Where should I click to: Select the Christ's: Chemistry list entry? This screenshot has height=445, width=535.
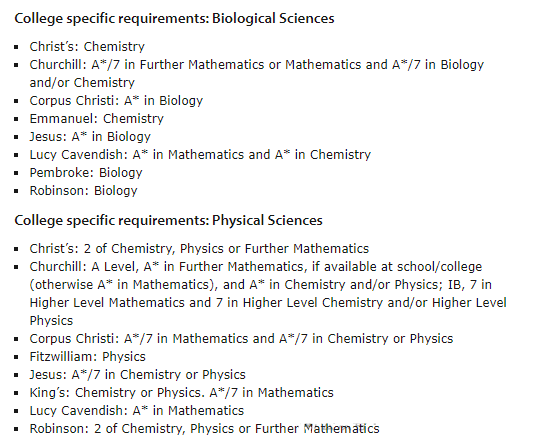point(87,47)
